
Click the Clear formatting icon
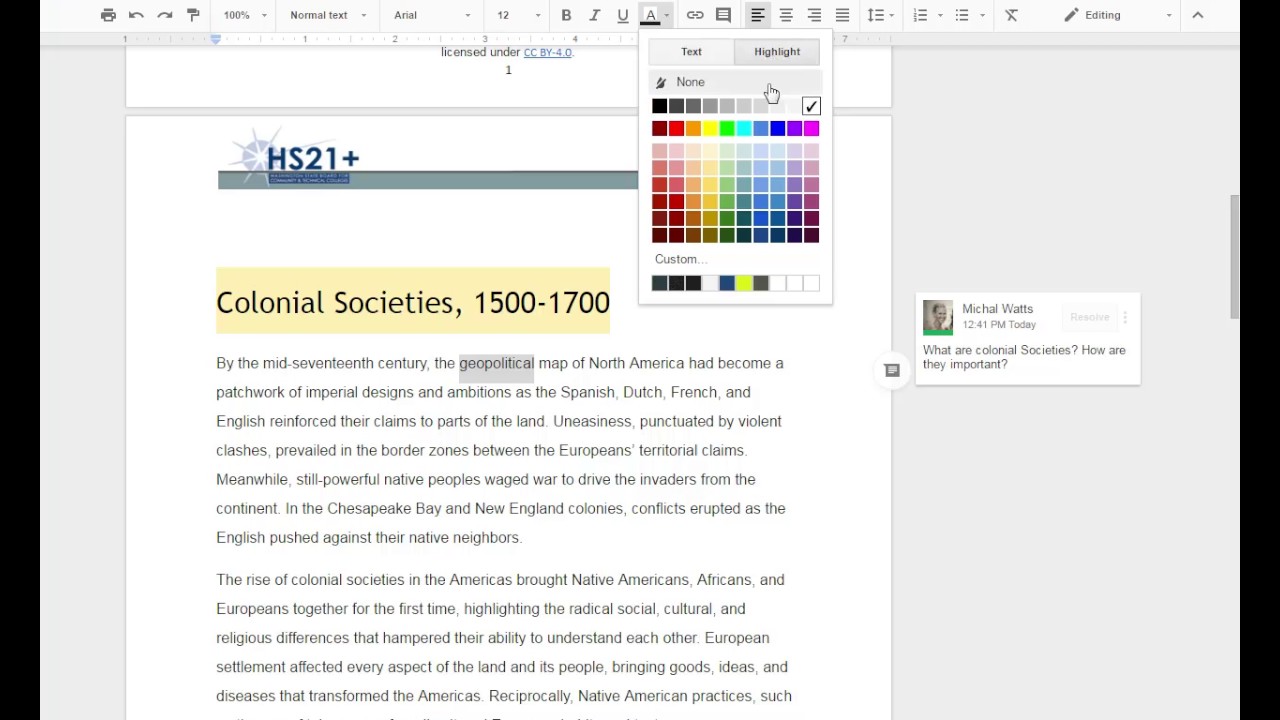pyautogui.click(x=1011, y=15)
